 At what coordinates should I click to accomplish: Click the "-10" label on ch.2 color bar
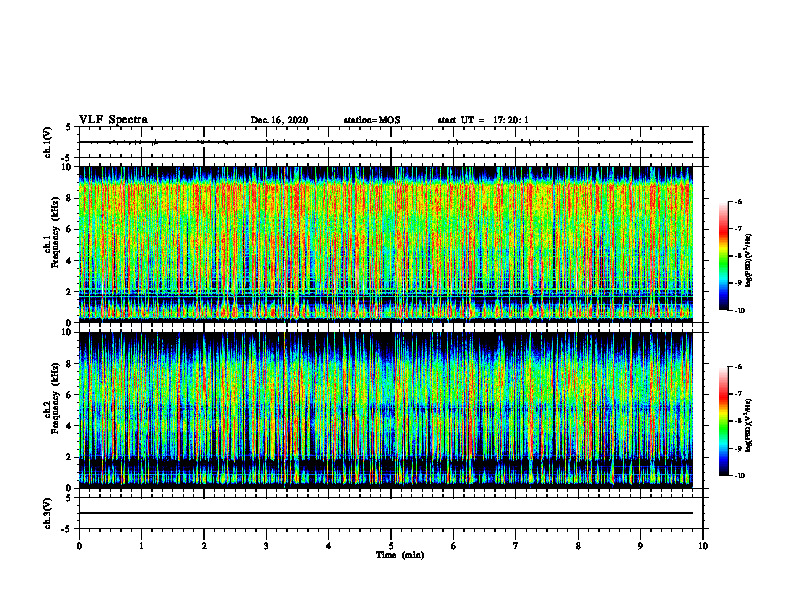tap(739, 475)
